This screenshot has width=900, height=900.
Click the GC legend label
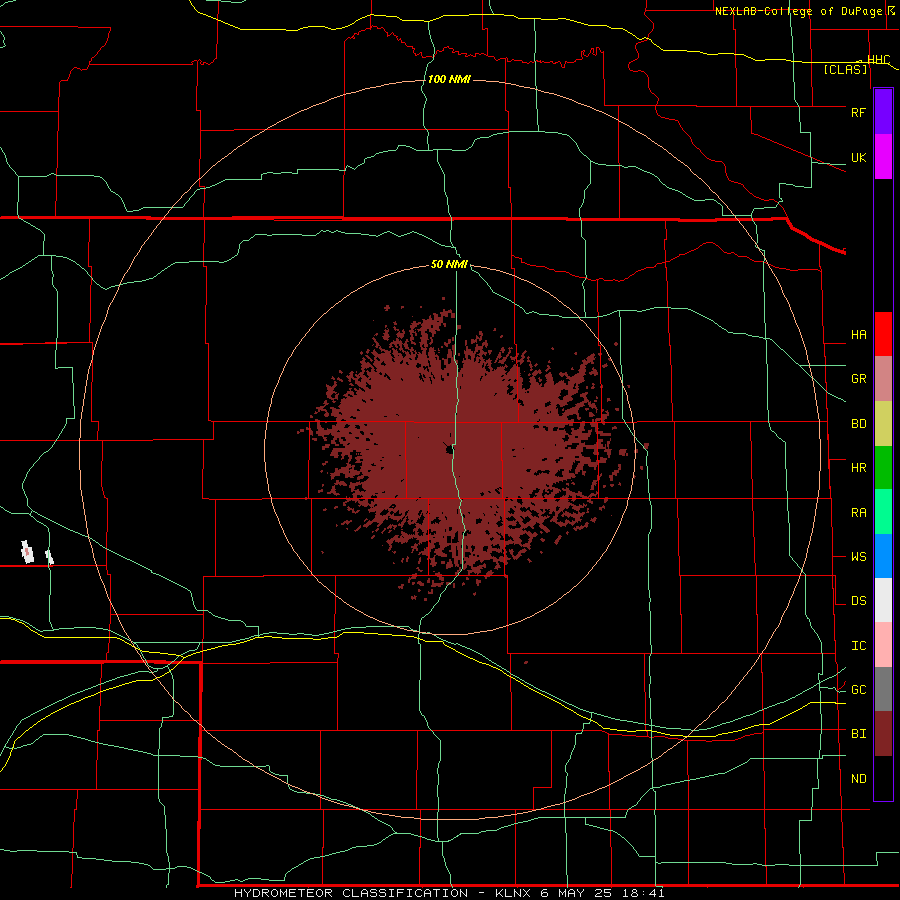click(858, 690)
